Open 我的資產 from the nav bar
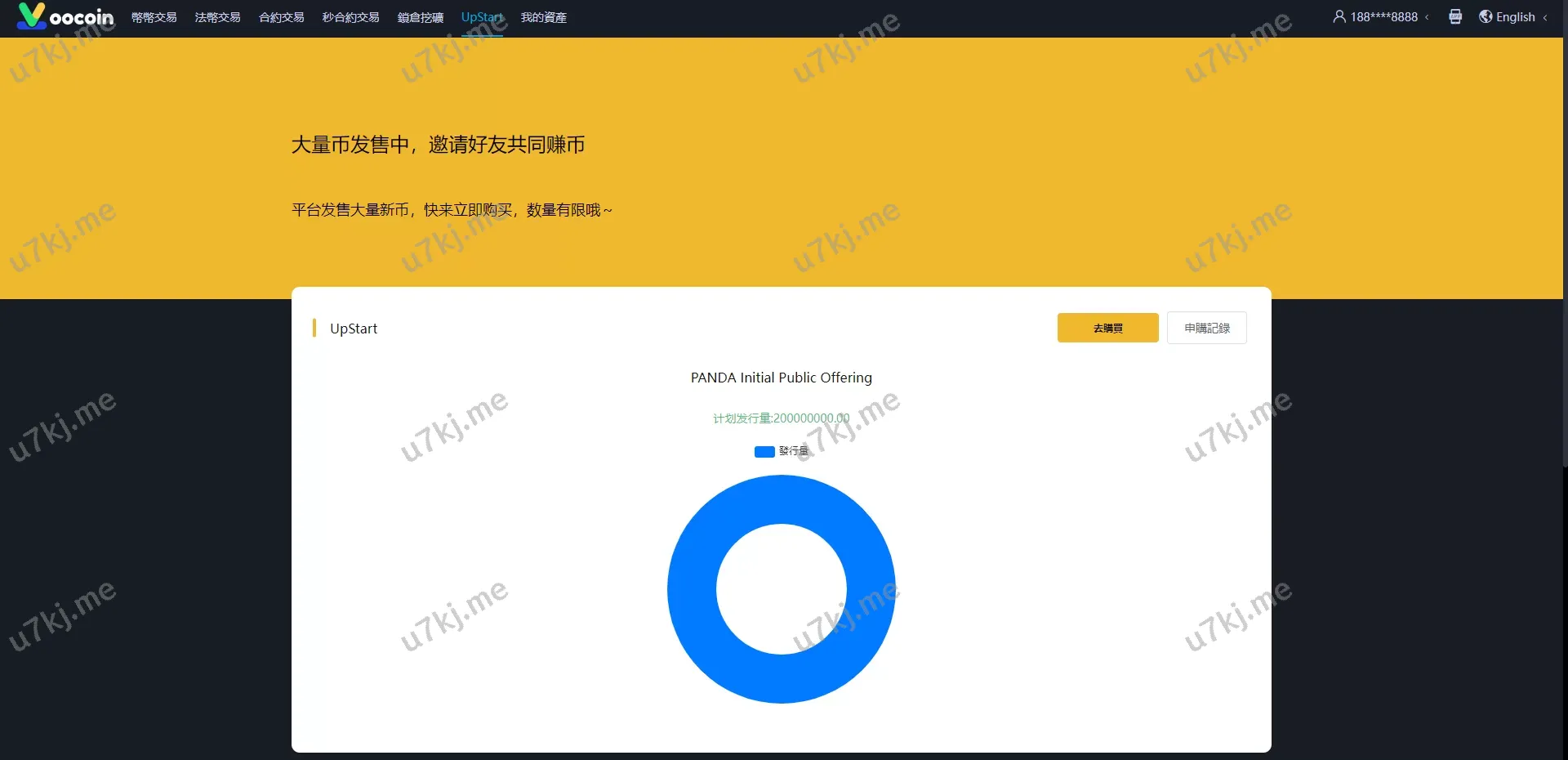 (x=543, y=17)
